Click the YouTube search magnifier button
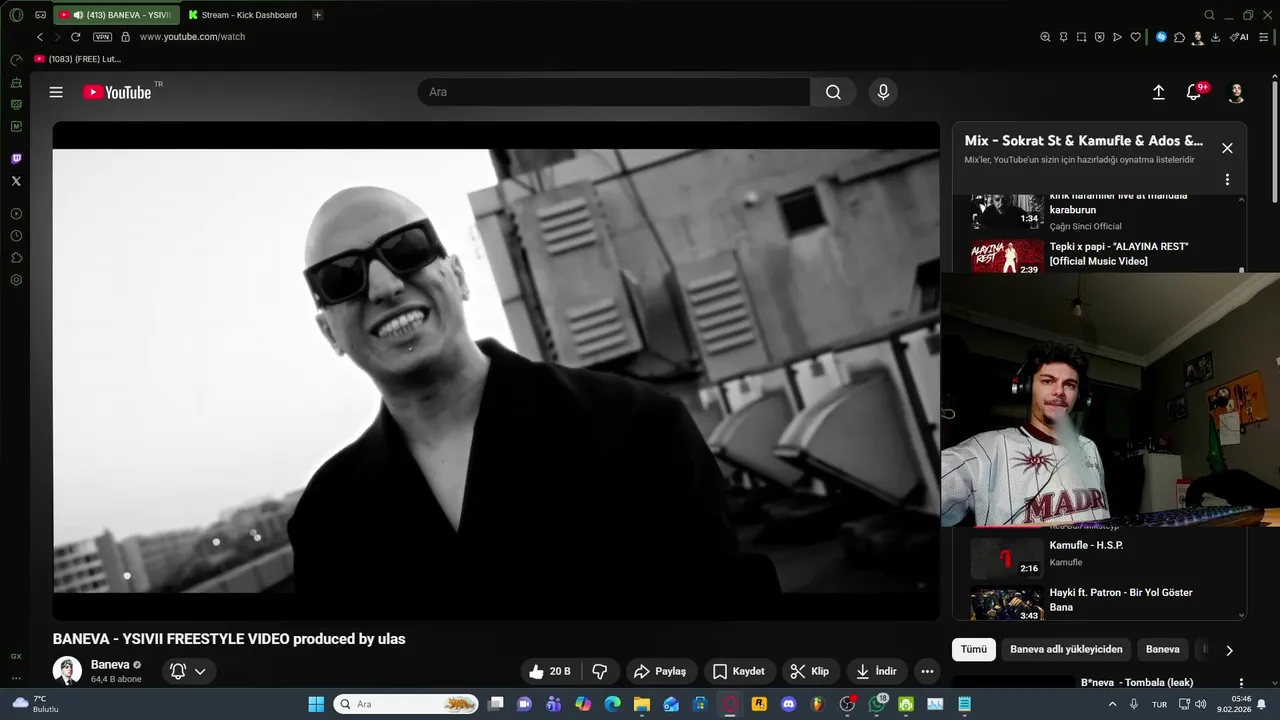 (833, 92)
